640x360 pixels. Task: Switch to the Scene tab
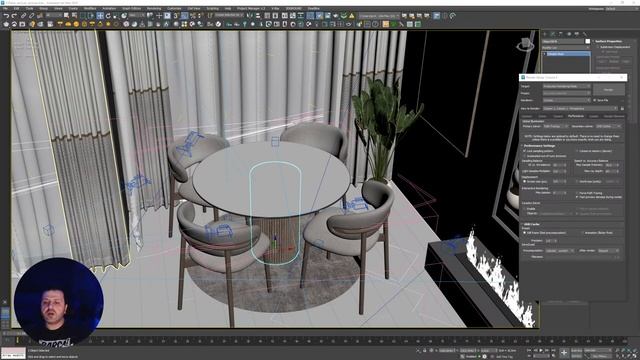point(542,116)
